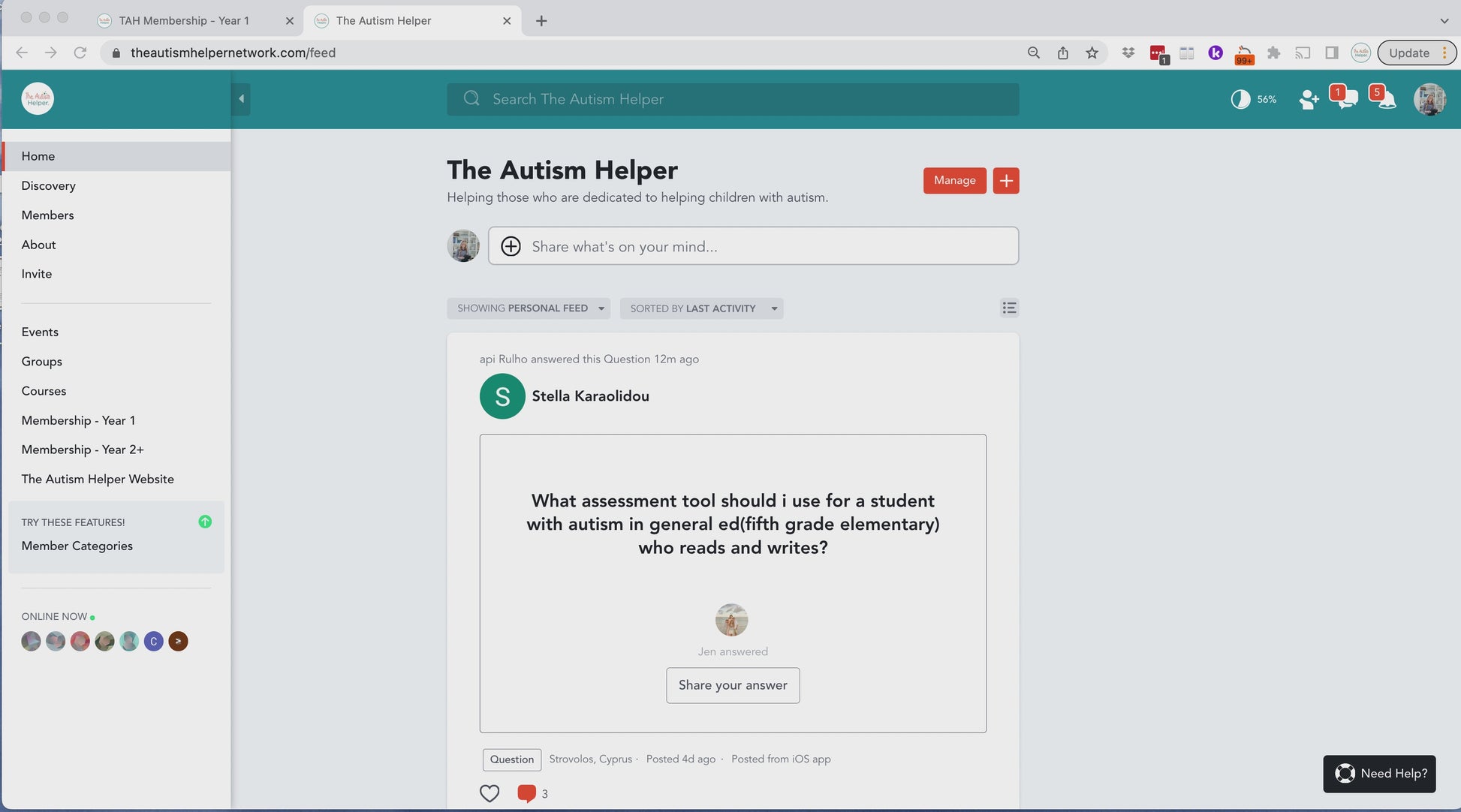This screenshot has height=812, width=1461.
Task: Go back in browser history
Action: tap(22, 53)
